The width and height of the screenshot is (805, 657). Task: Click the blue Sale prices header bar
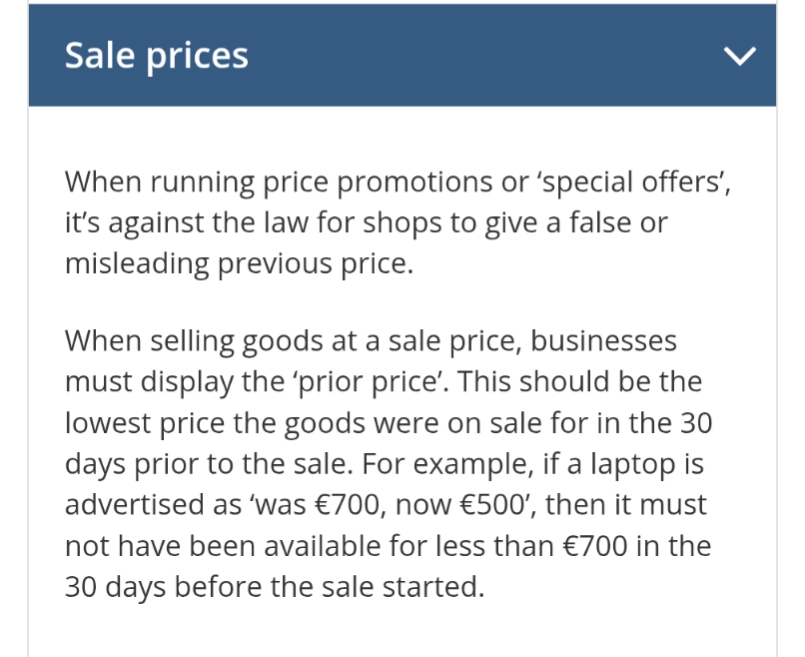[450, 56]
